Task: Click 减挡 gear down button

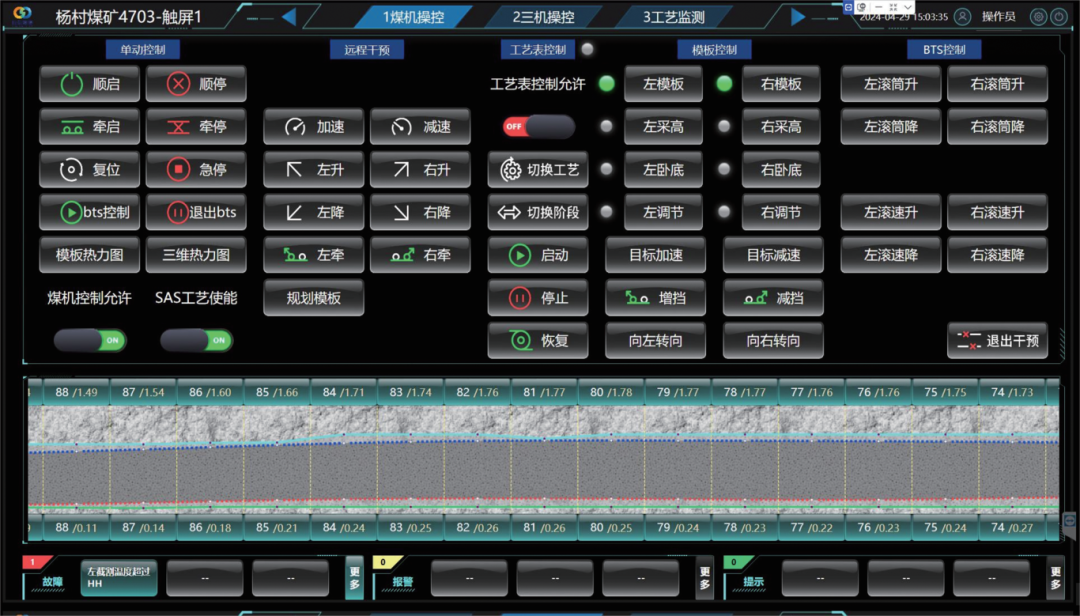Action: coord(773,298)
